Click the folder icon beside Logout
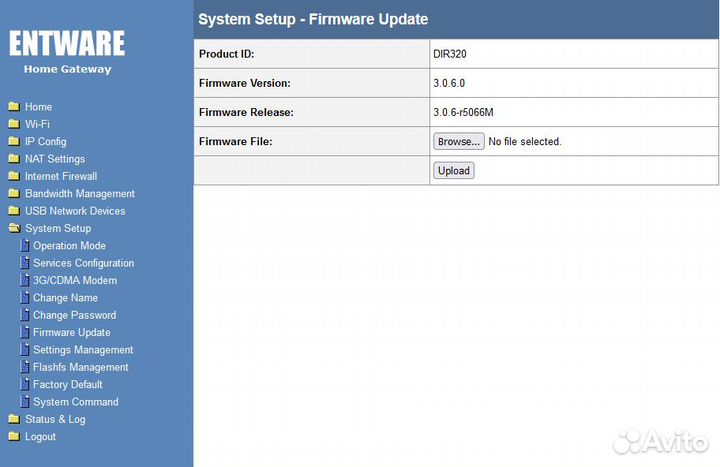720x467 pixels. pyautogui.click(x=14, y=437)
